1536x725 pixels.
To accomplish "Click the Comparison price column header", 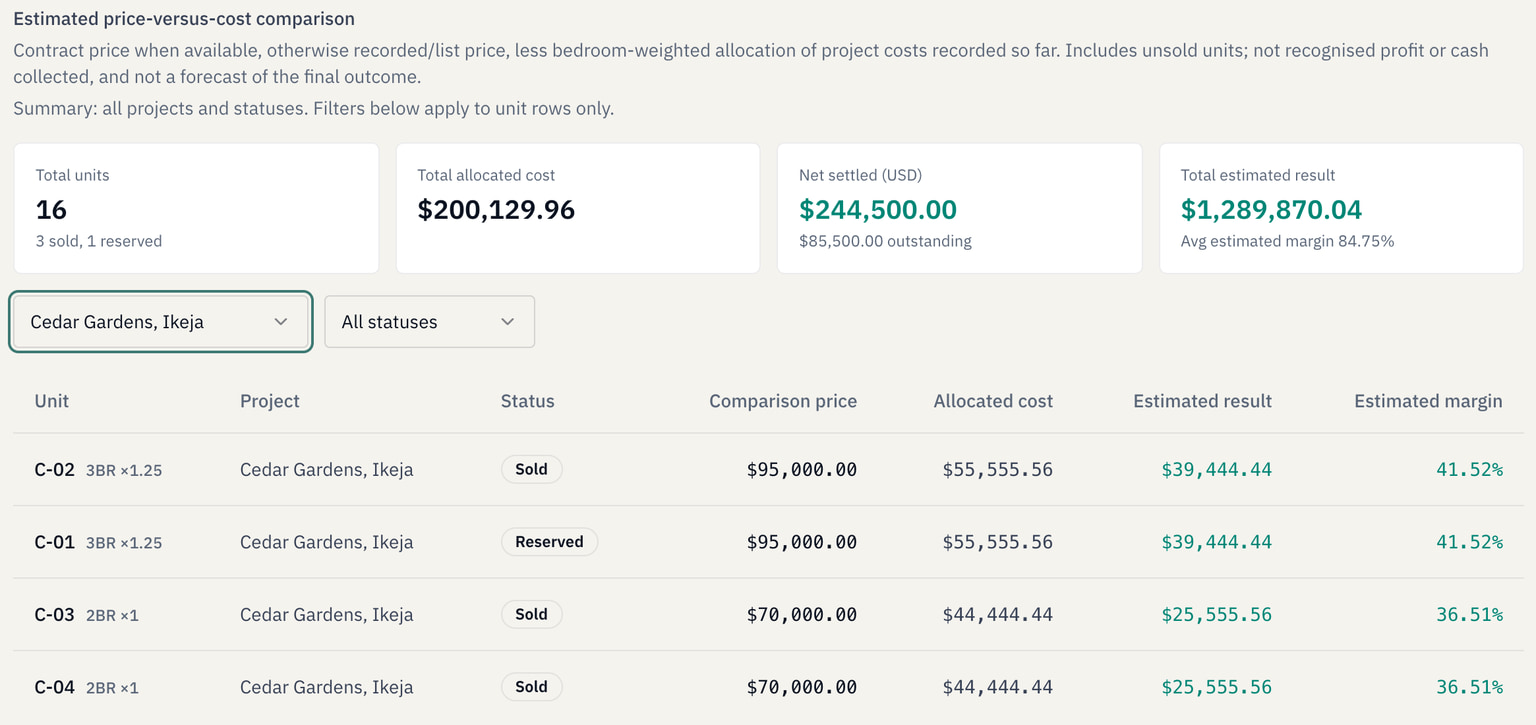I will pos(783,401).
